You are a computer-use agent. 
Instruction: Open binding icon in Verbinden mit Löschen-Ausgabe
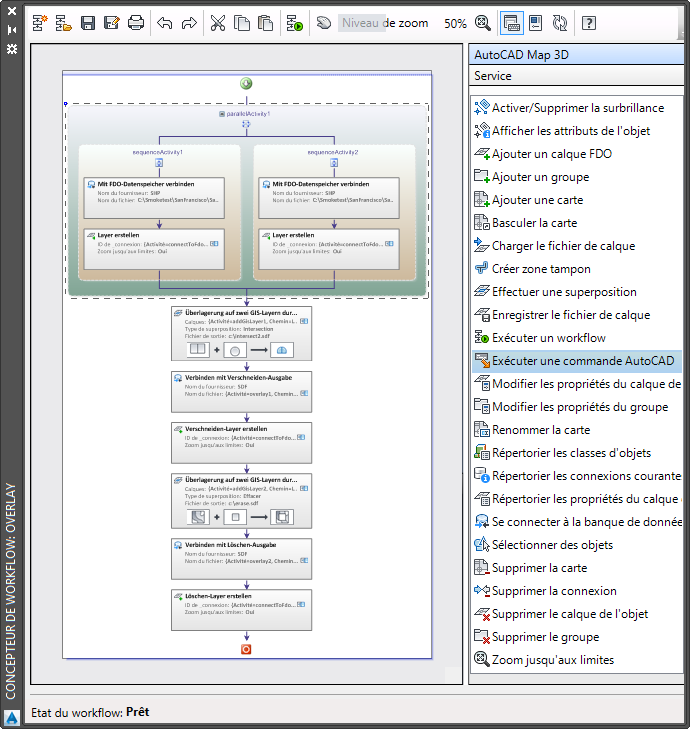point(304,561)
